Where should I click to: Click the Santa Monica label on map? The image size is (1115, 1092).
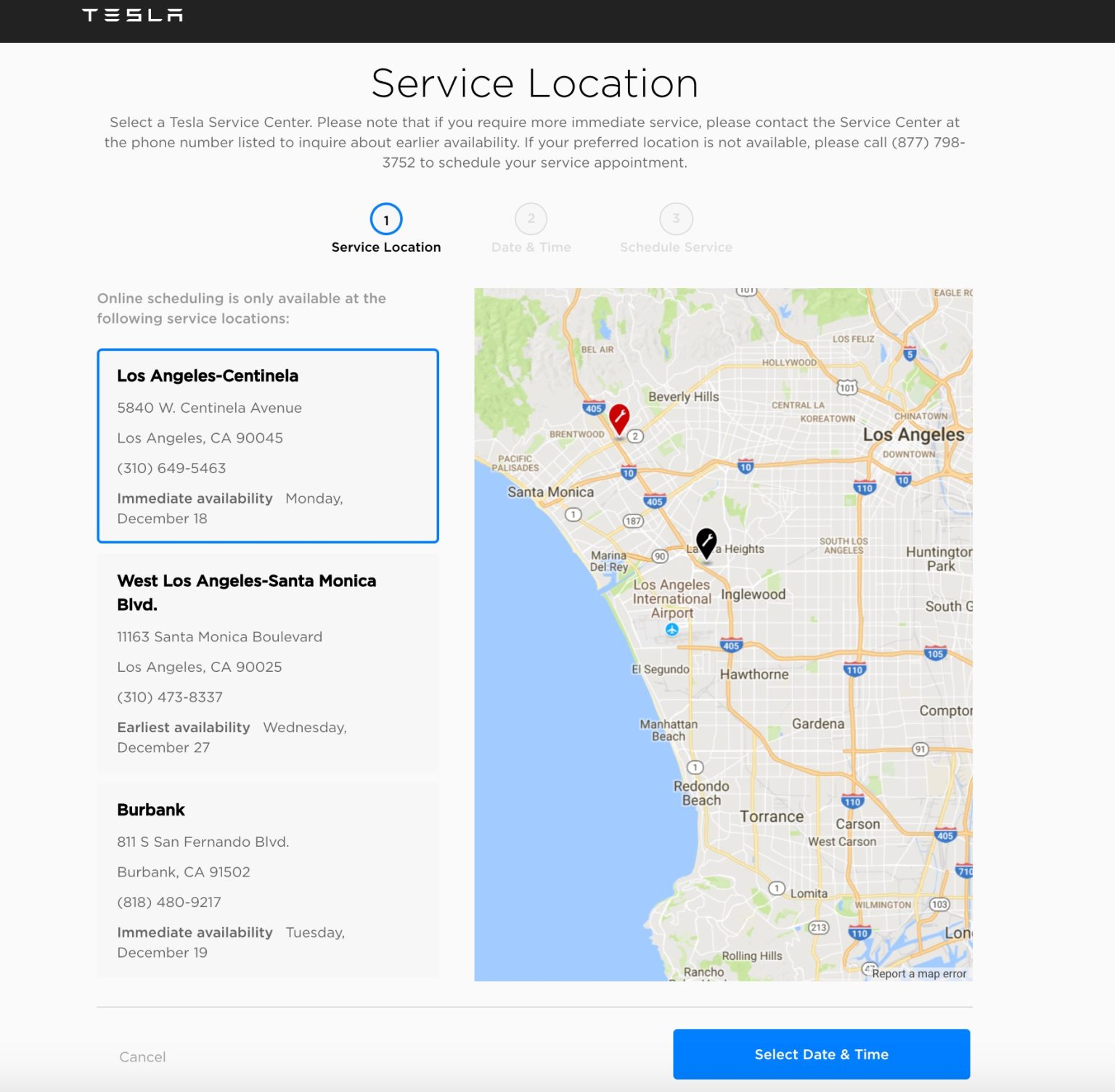pyautogui.click(x=550, y=492)
